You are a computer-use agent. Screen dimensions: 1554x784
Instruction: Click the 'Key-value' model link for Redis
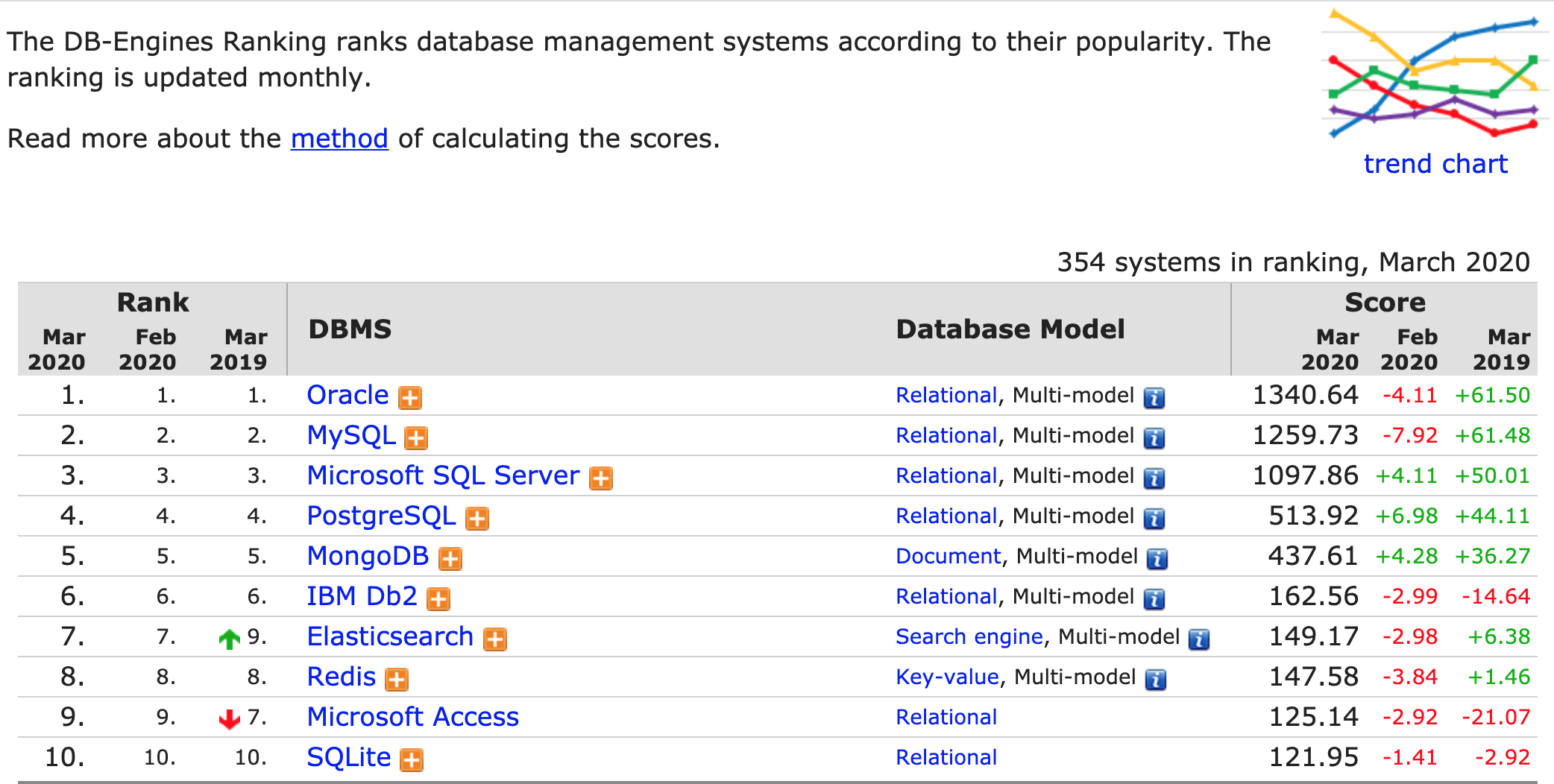pos(947,677)
